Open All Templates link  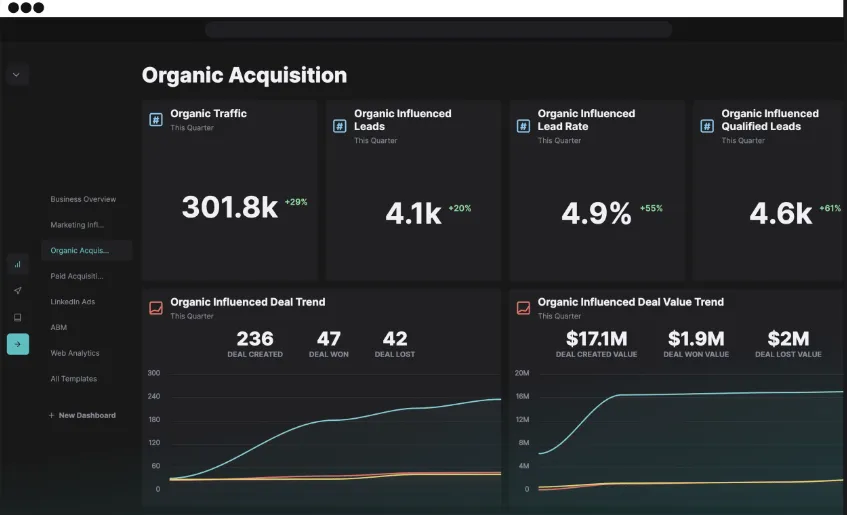[73, 379]
